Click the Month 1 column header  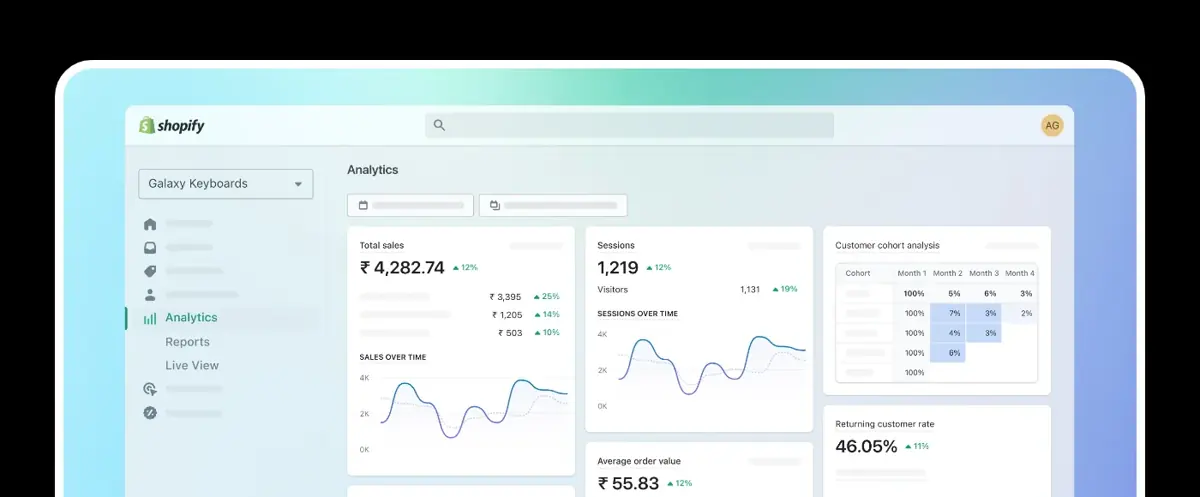[912, 273]
